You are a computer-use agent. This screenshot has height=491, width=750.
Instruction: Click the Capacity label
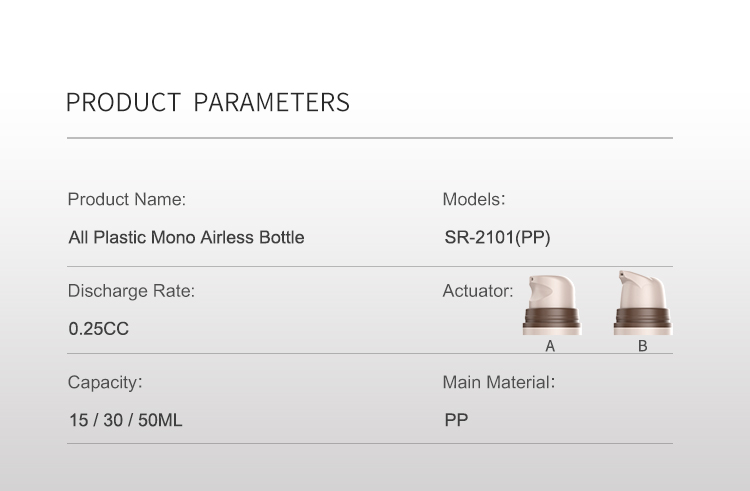pyautogui.click(x=105, y=382)
